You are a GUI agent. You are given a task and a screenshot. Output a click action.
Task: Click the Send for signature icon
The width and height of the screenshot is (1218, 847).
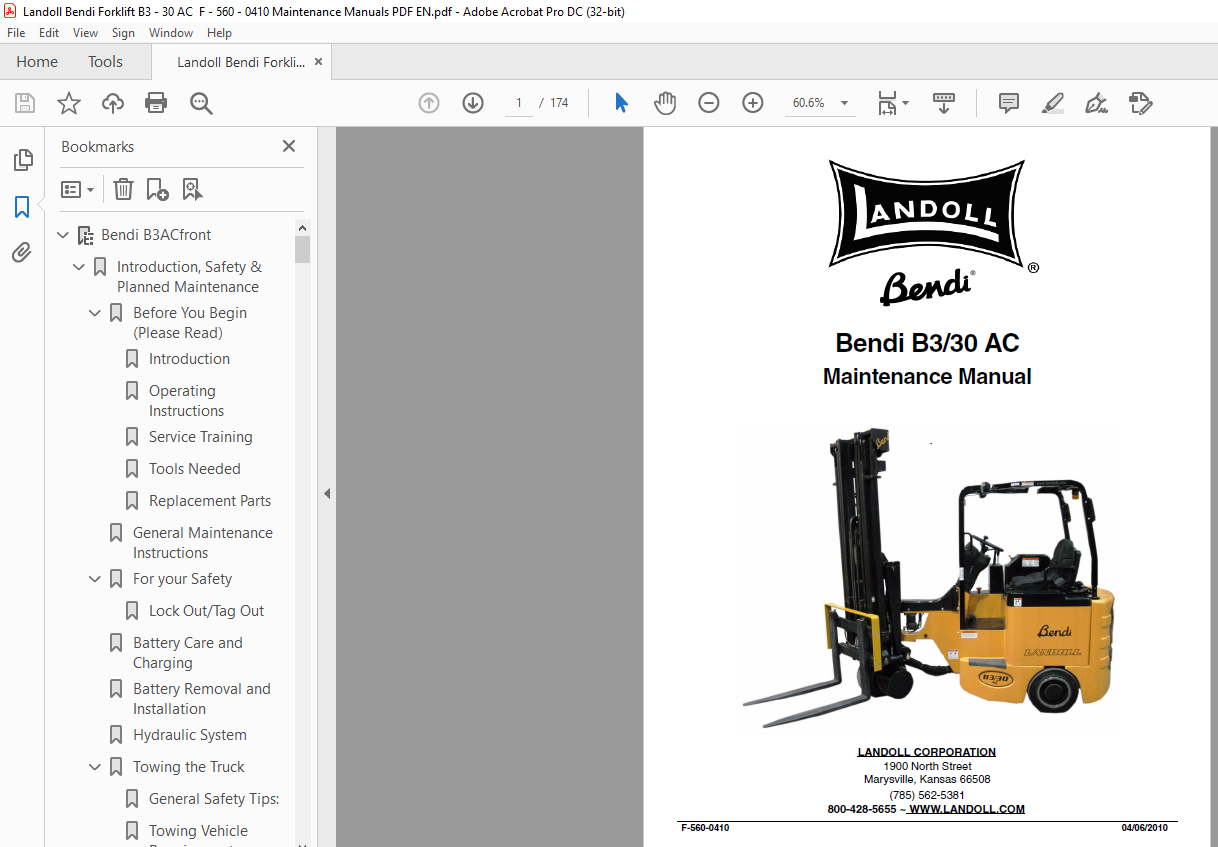pos(1141,103)
